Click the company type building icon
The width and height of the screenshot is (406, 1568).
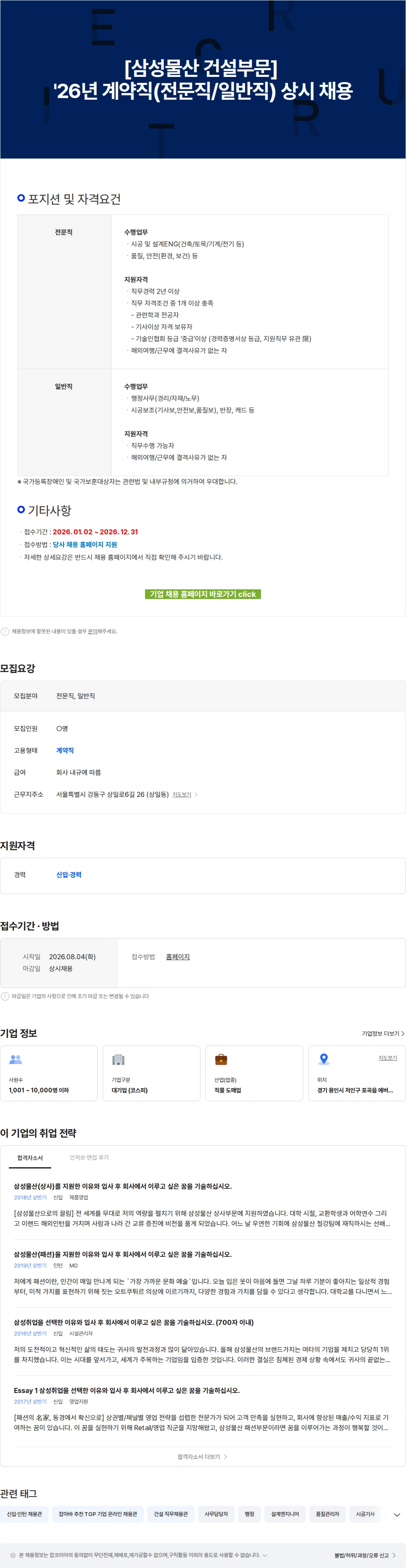(x=118, y=1060)
